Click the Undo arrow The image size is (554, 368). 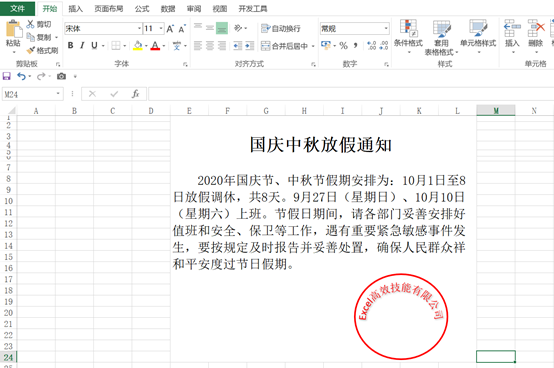[x=21, y=76]
